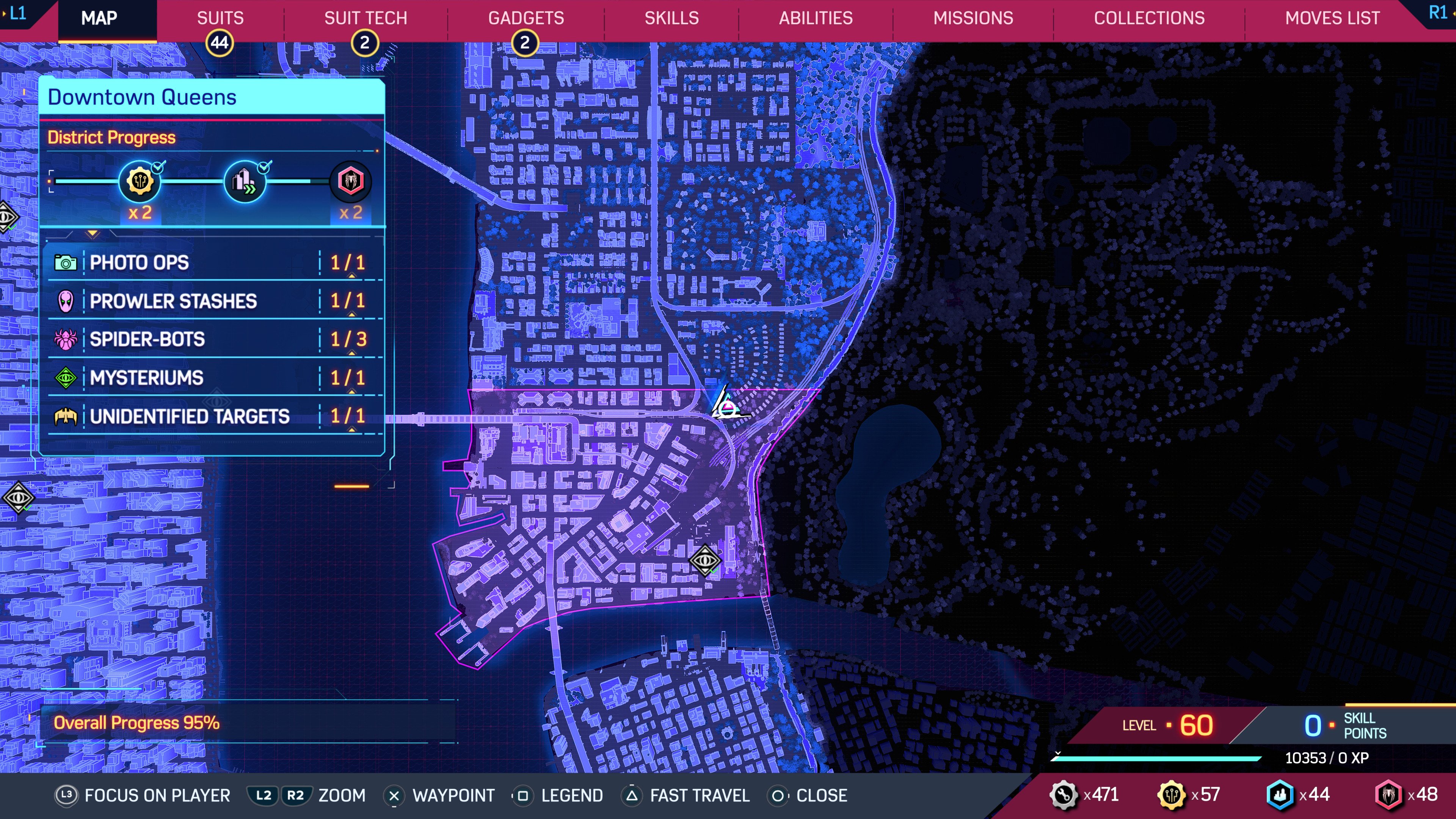
Task: Click the District Progress heading
Action: tap(111, 137)
